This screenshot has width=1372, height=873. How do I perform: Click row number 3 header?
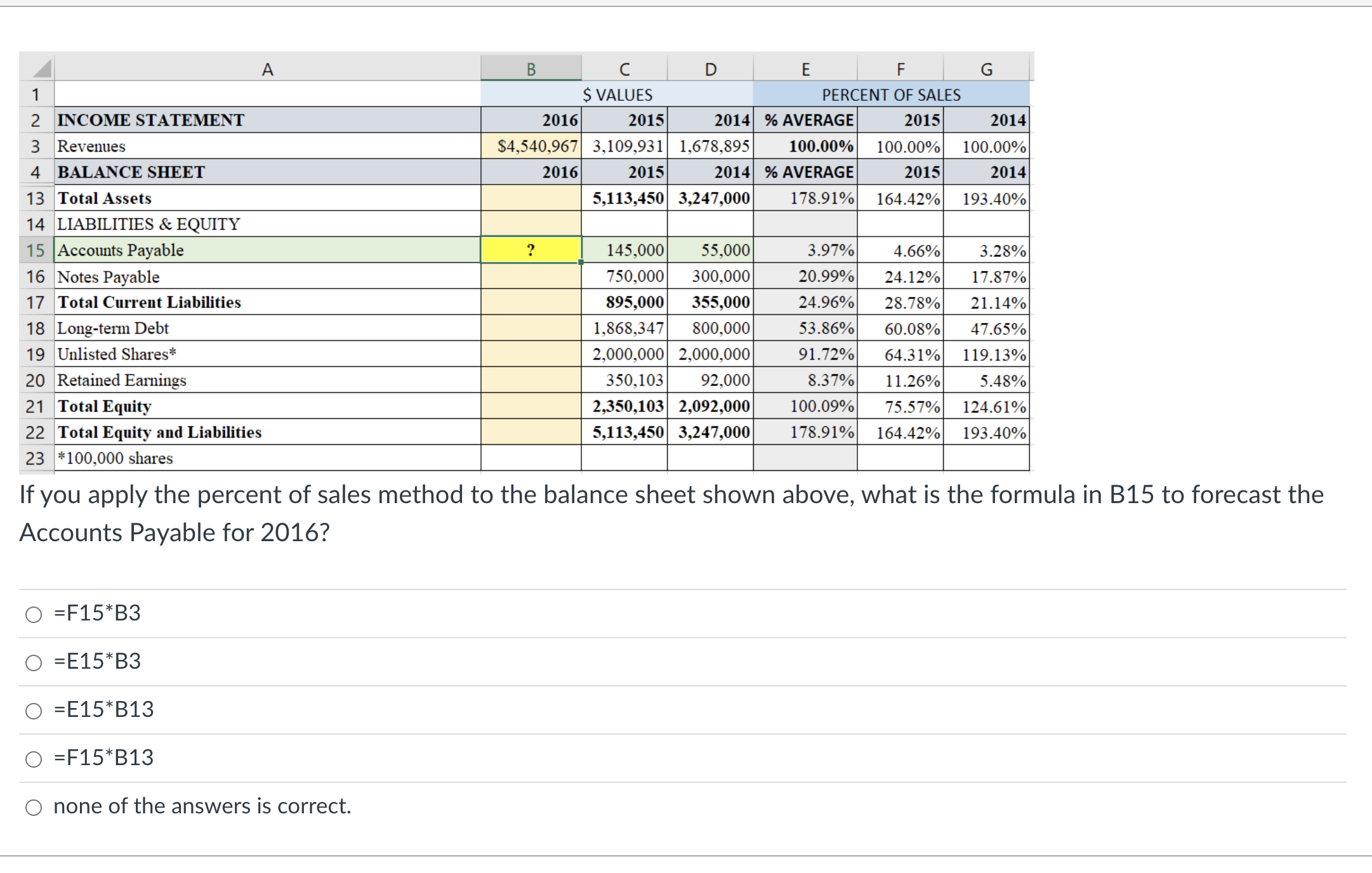click(x=36, y=146)
